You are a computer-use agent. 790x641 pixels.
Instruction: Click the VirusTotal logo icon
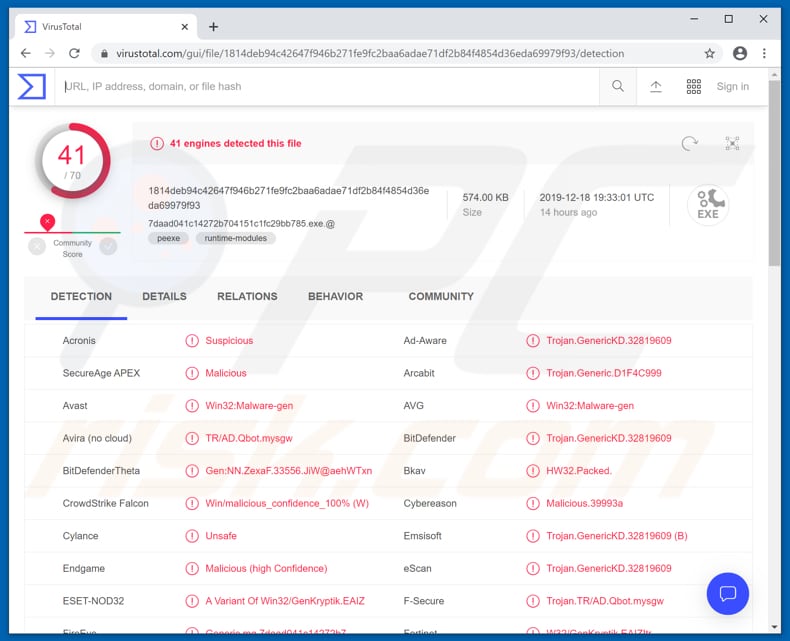pos(32,86)
